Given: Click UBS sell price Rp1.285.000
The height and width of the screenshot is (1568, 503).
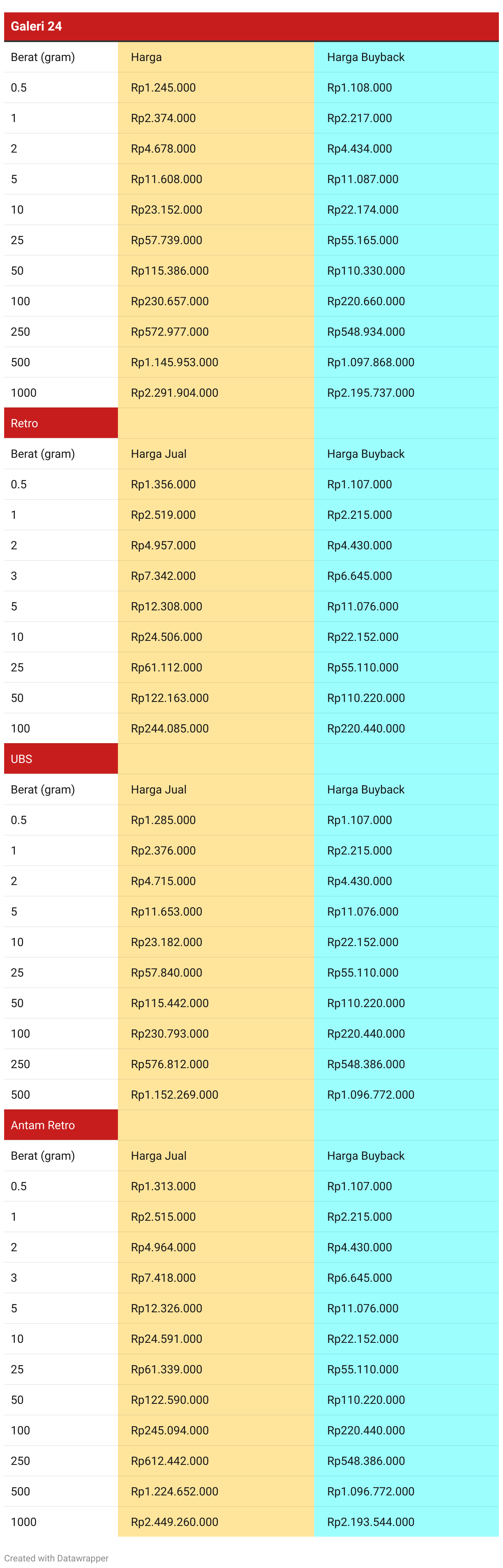Looking at the screenshot, I should click(x=163, y=820).
